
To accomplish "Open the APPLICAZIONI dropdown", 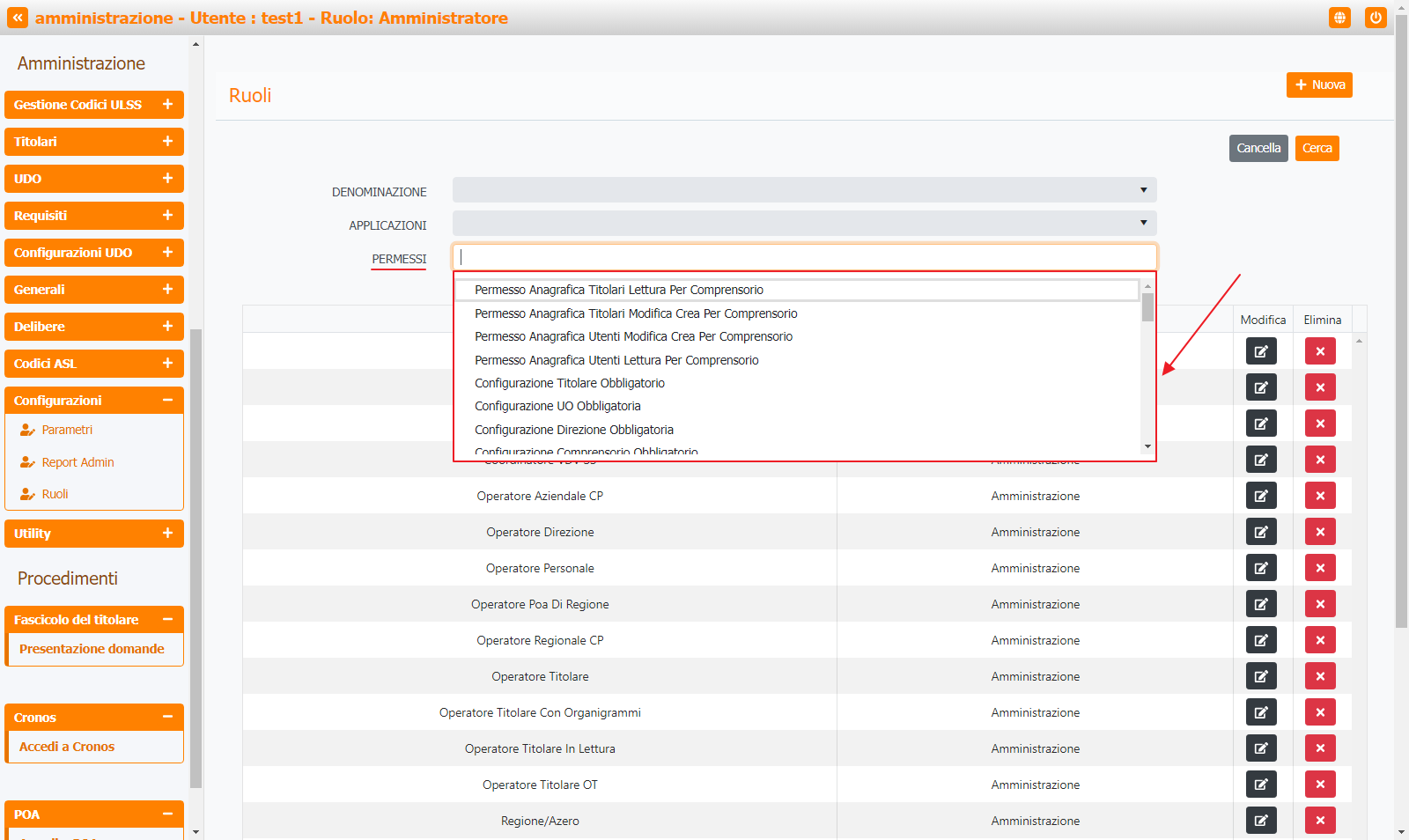I will [x=804, y=224].
